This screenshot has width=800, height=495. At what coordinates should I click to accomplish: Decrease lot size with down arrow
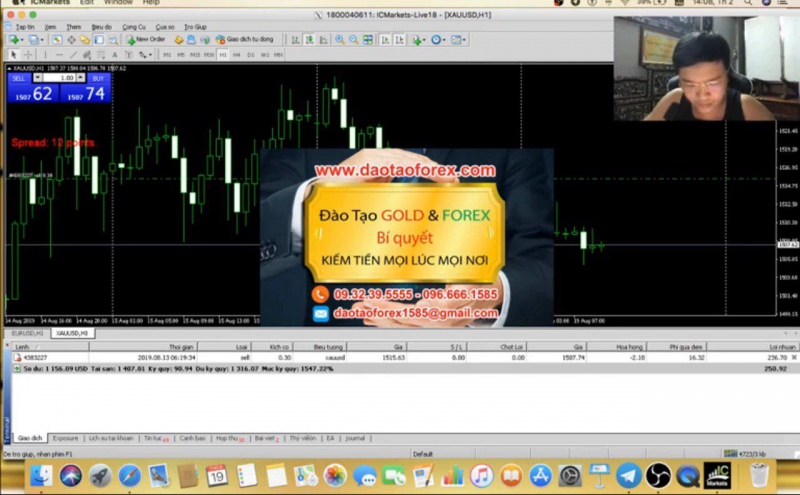[x=38, y=78]
